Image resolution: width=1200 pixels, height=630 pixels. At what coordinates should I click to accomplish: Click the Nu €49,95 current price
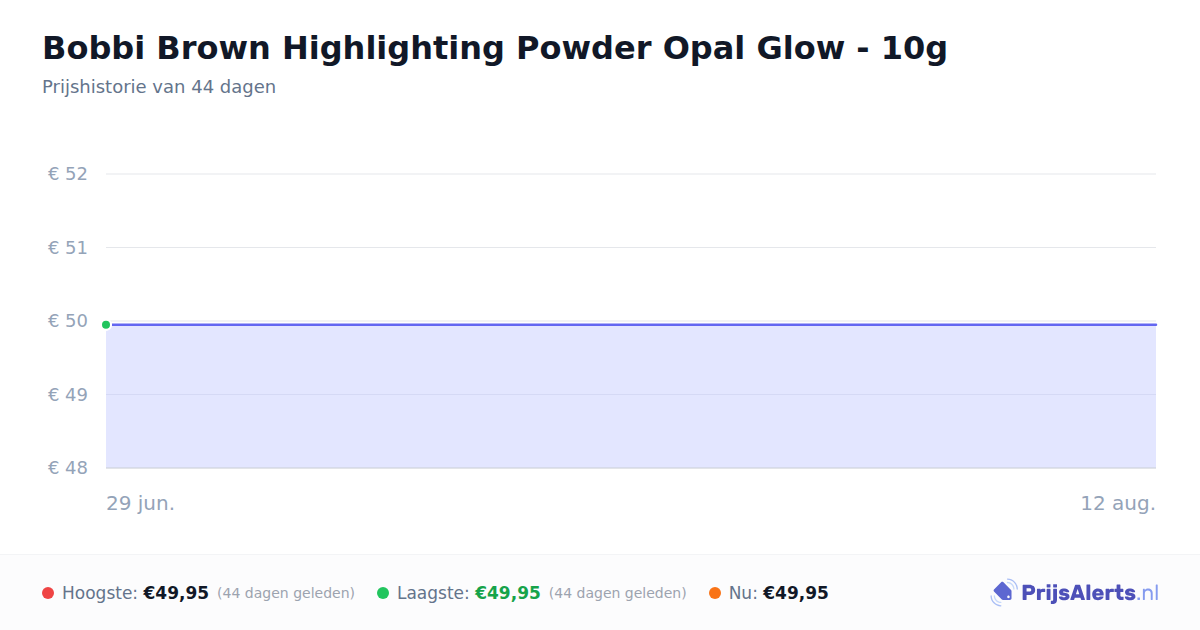coord(796,593)
